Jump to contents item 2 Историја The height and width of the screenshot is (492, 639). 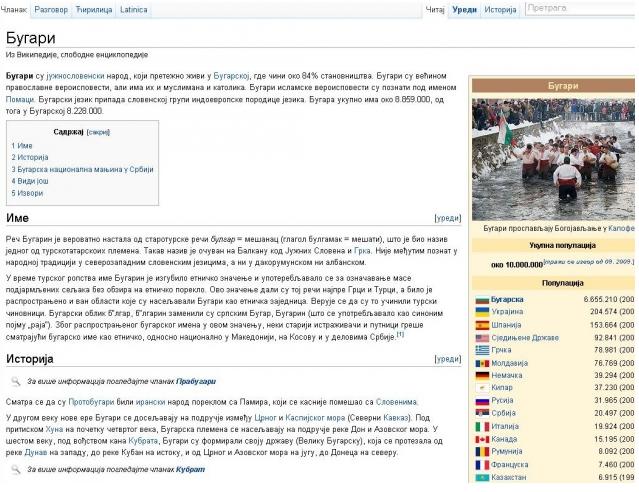(29, 158)
